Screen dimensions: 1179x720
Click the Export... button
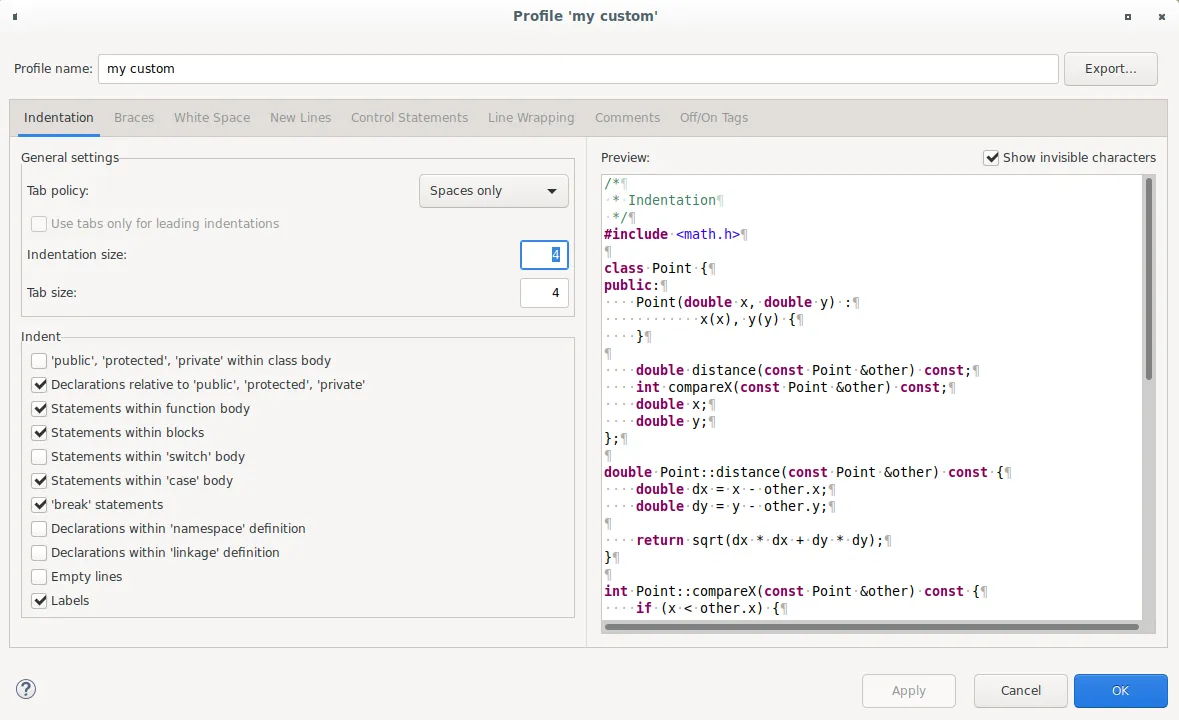pyautogui.click(x=1111, y=69)
